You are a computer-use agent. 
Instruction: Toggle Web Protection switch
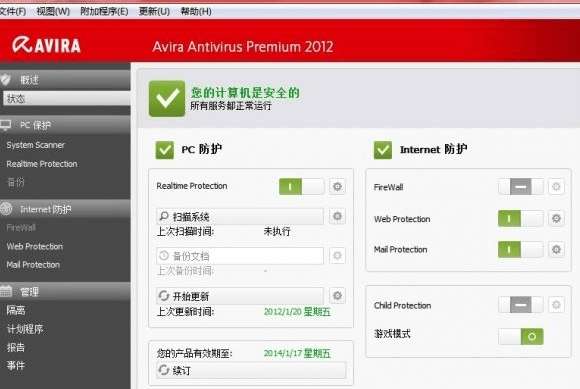coord(521,219)
